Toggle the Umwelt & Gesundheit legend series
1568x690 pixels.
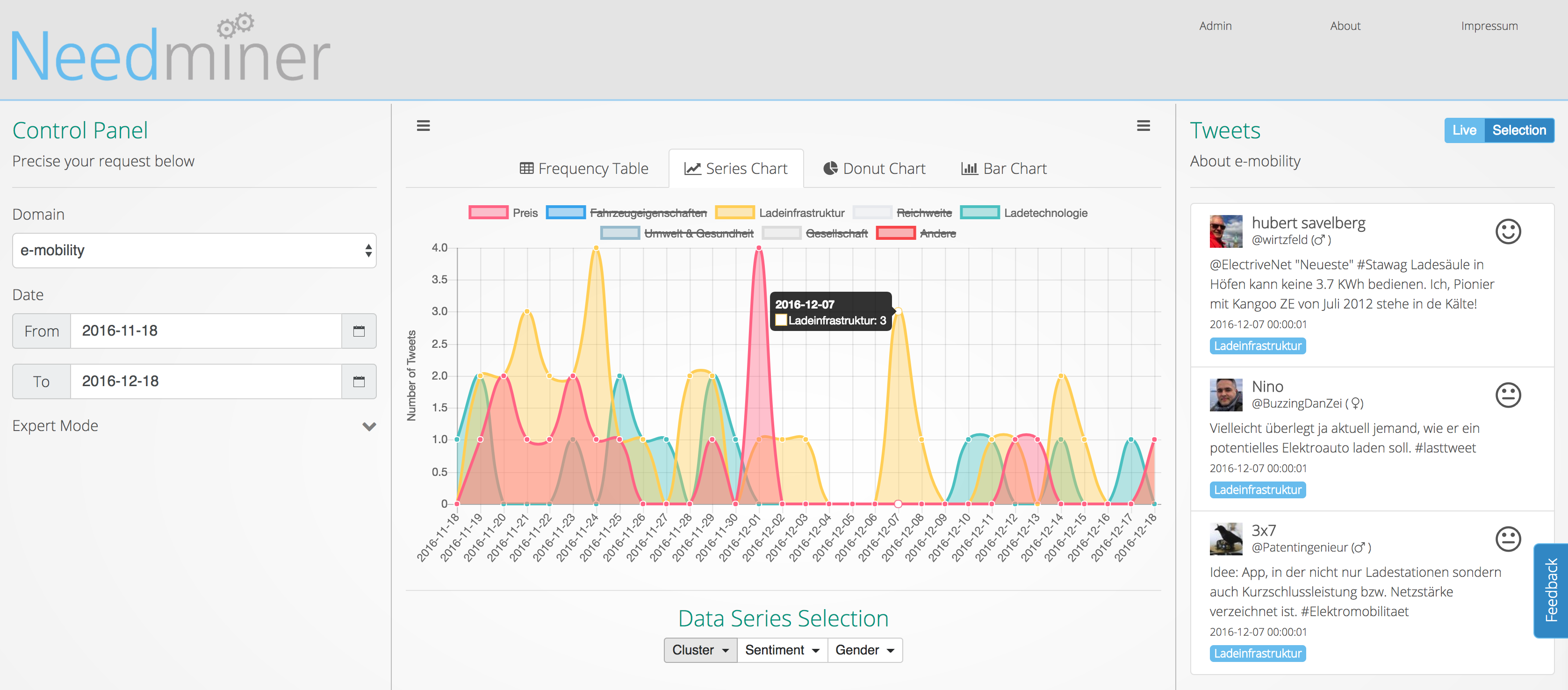point(677,233)
